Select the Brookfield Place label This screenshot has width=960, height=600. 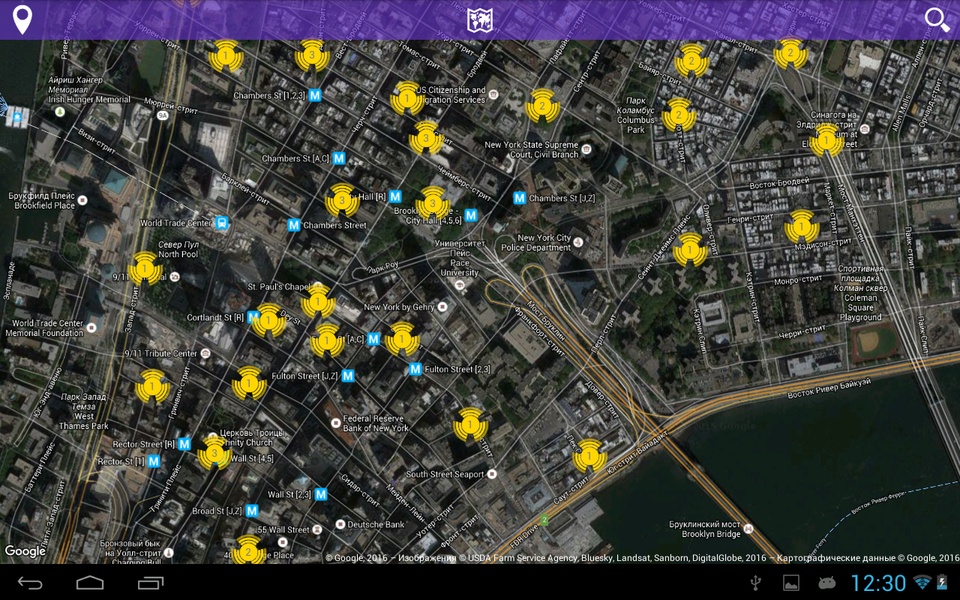42,200
